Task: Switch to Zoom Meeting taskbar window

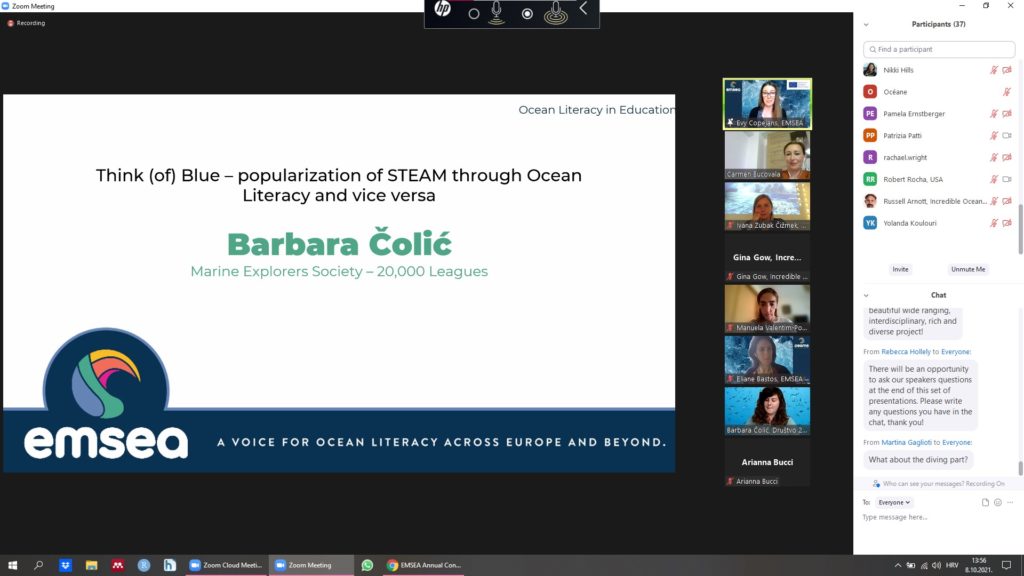Action: coord(311,565)
